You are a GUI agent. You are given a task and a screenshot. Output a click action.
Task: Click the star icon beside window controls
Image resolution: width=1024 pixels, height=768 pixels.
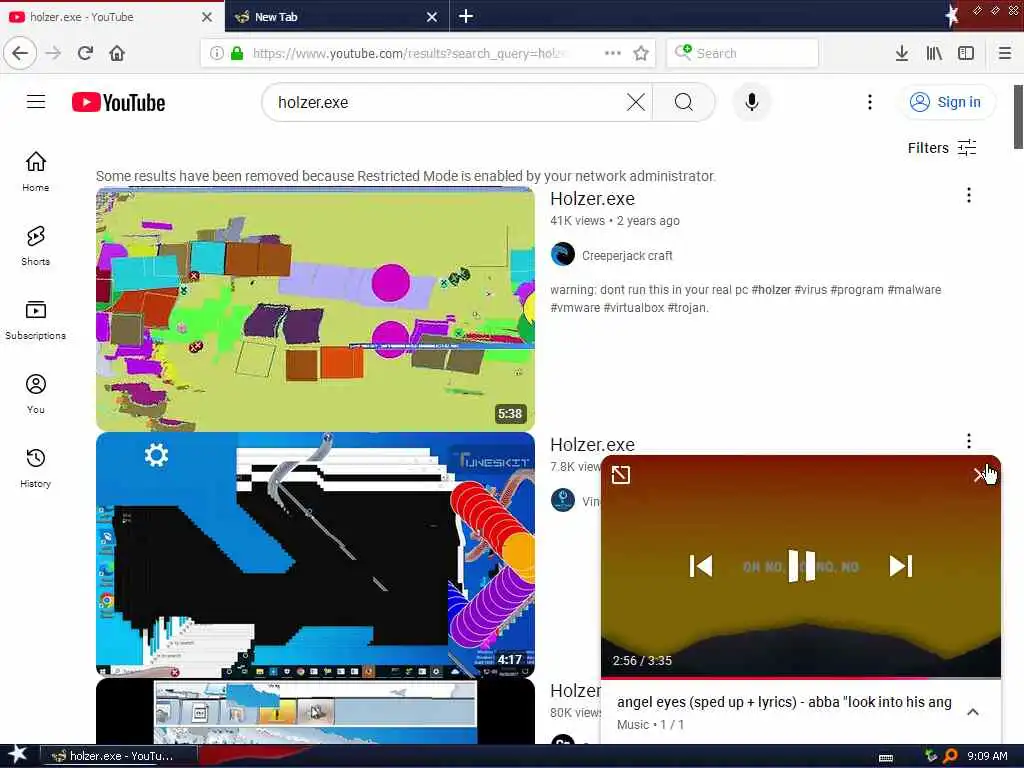click(x=952, y=16)
